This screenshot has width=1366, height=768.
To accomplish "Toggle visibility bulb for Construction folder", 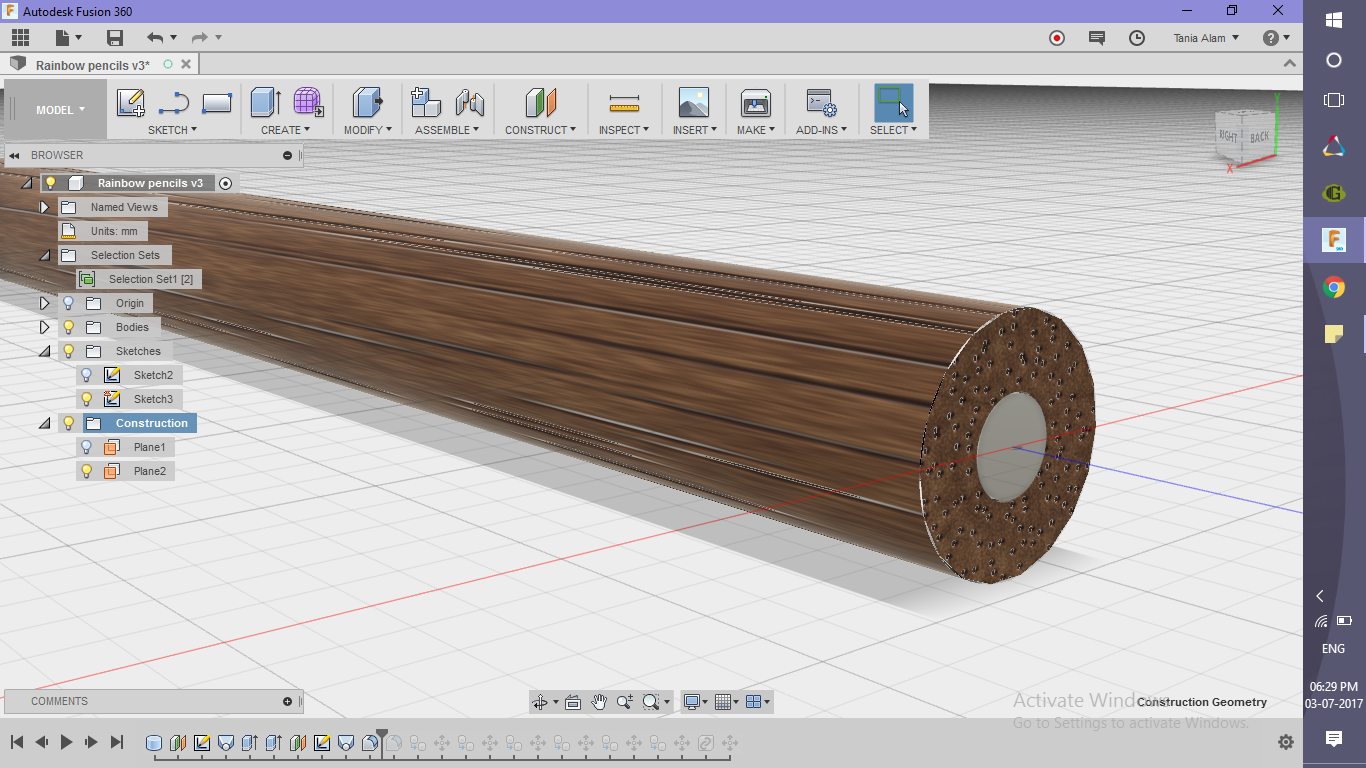I will click(69, 423).
